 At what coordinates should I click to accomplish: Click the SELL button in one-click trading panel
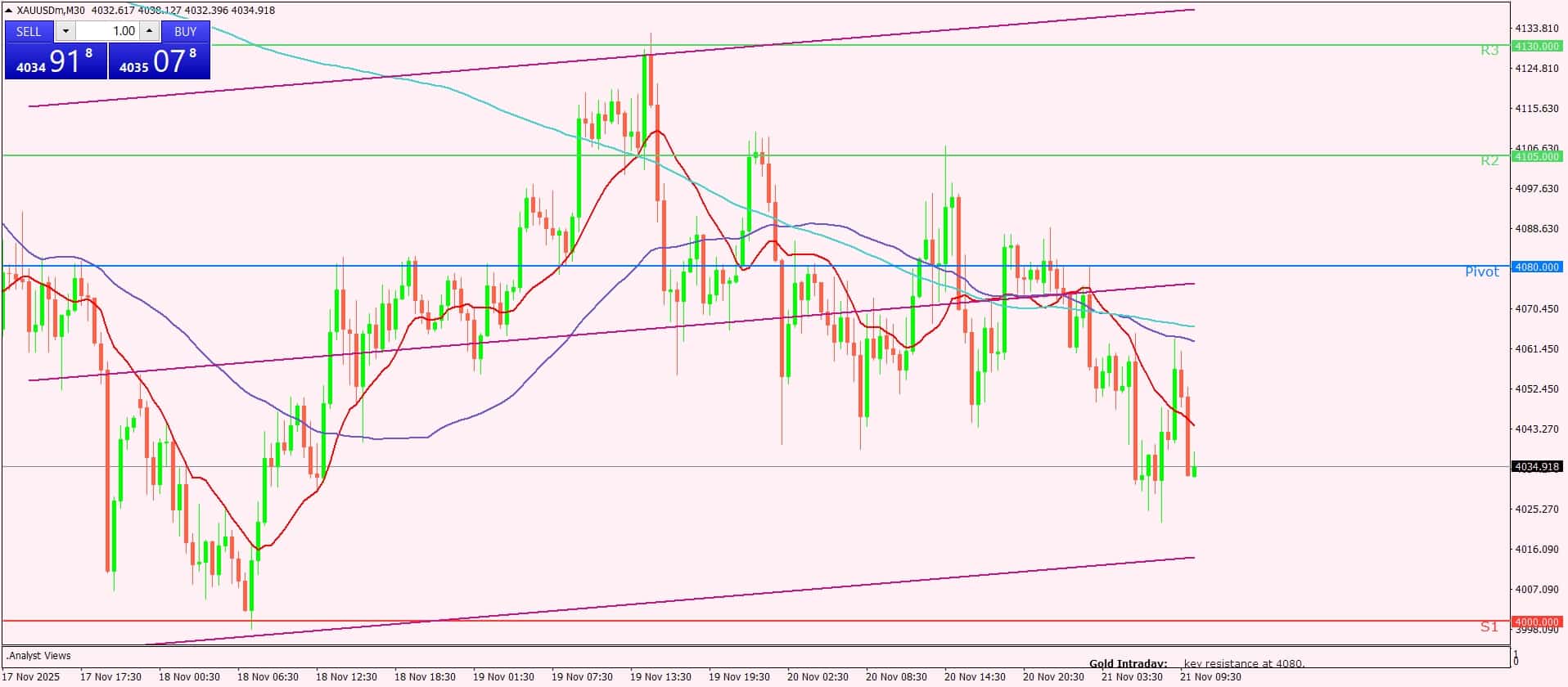[29, 31]
